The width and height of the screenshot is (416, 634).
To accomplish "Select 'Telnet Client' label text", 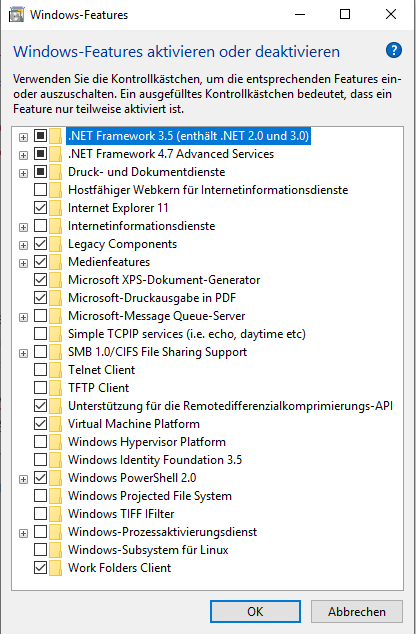I will 101,370.
